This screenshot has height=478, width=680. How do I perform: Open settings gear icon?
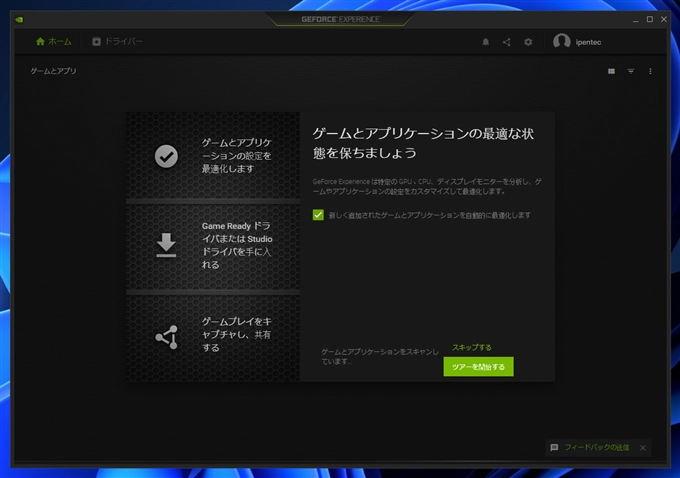(528, 42)
